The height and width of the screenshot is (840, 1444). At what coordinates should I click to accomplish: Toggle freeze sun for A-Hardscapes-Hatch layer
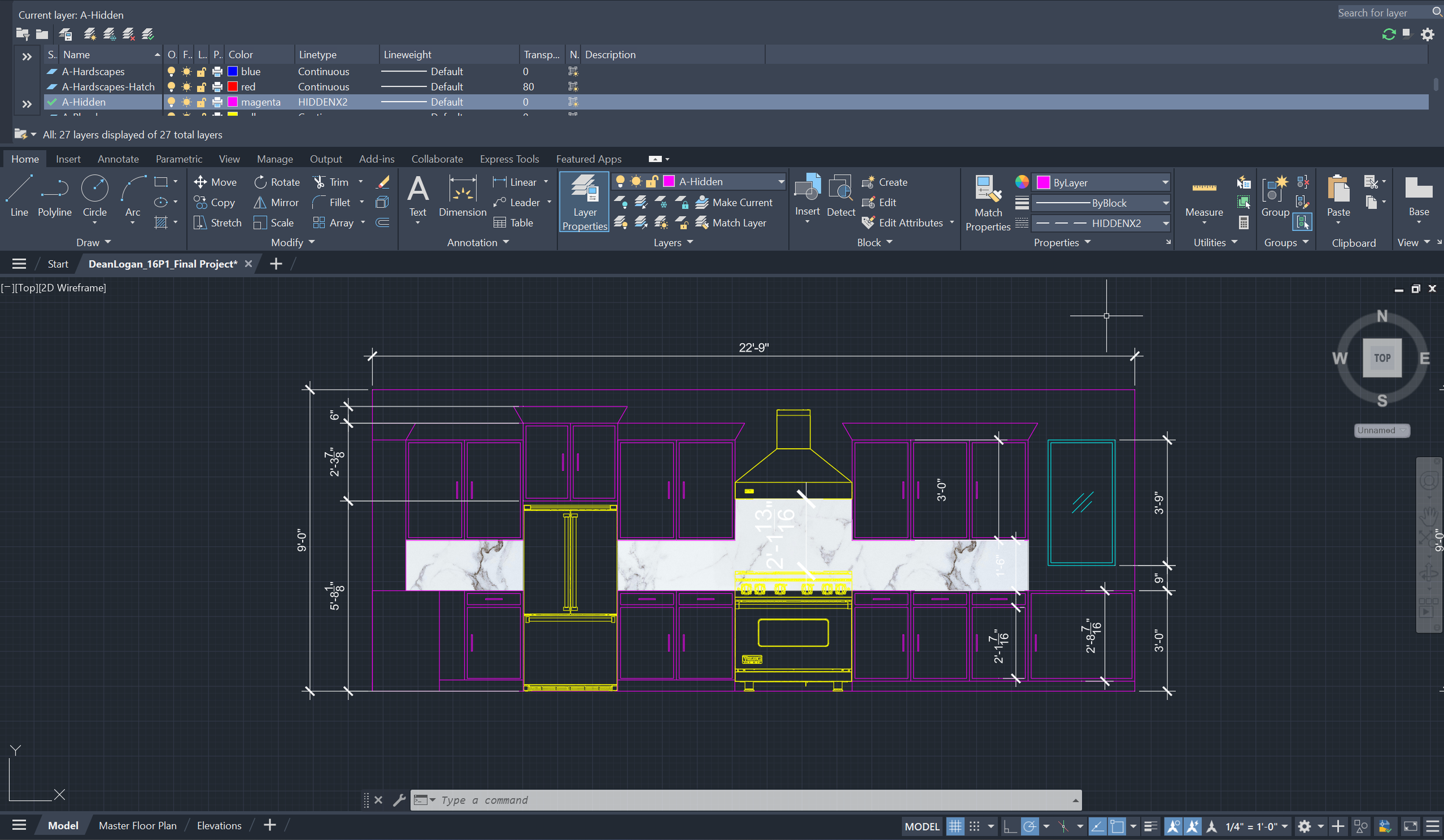click(x=186, y=87)
